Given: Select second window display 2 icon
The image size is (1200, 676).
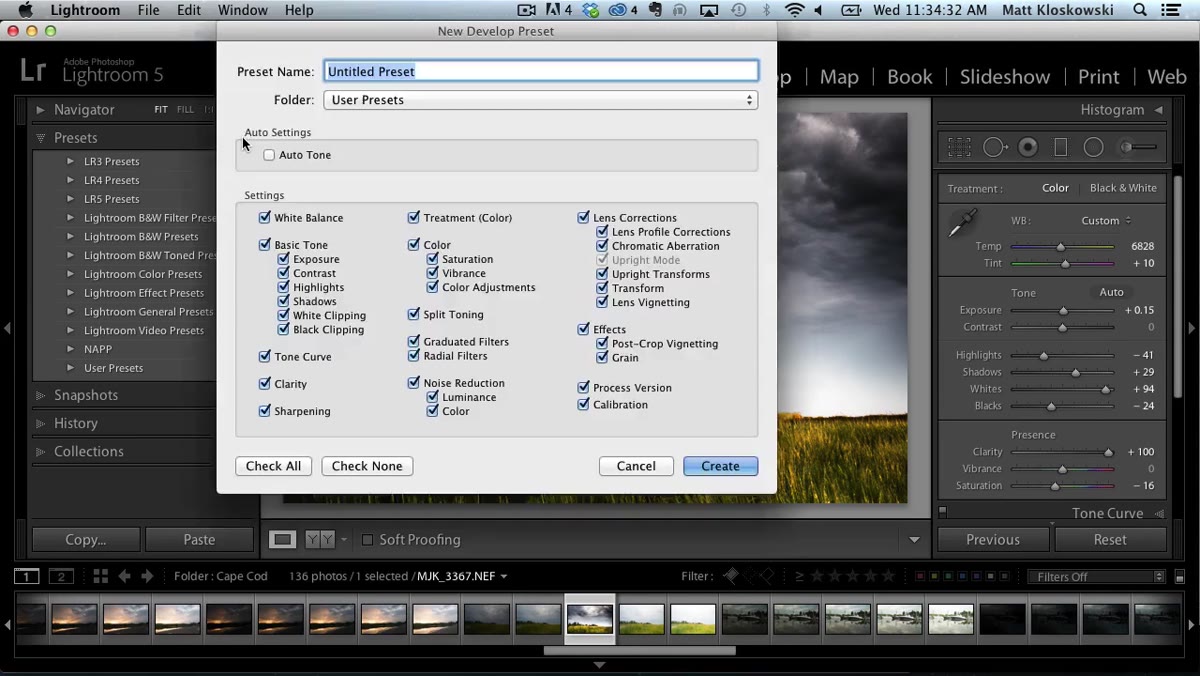Looking at the screenshot, I should tap(62, 576).
